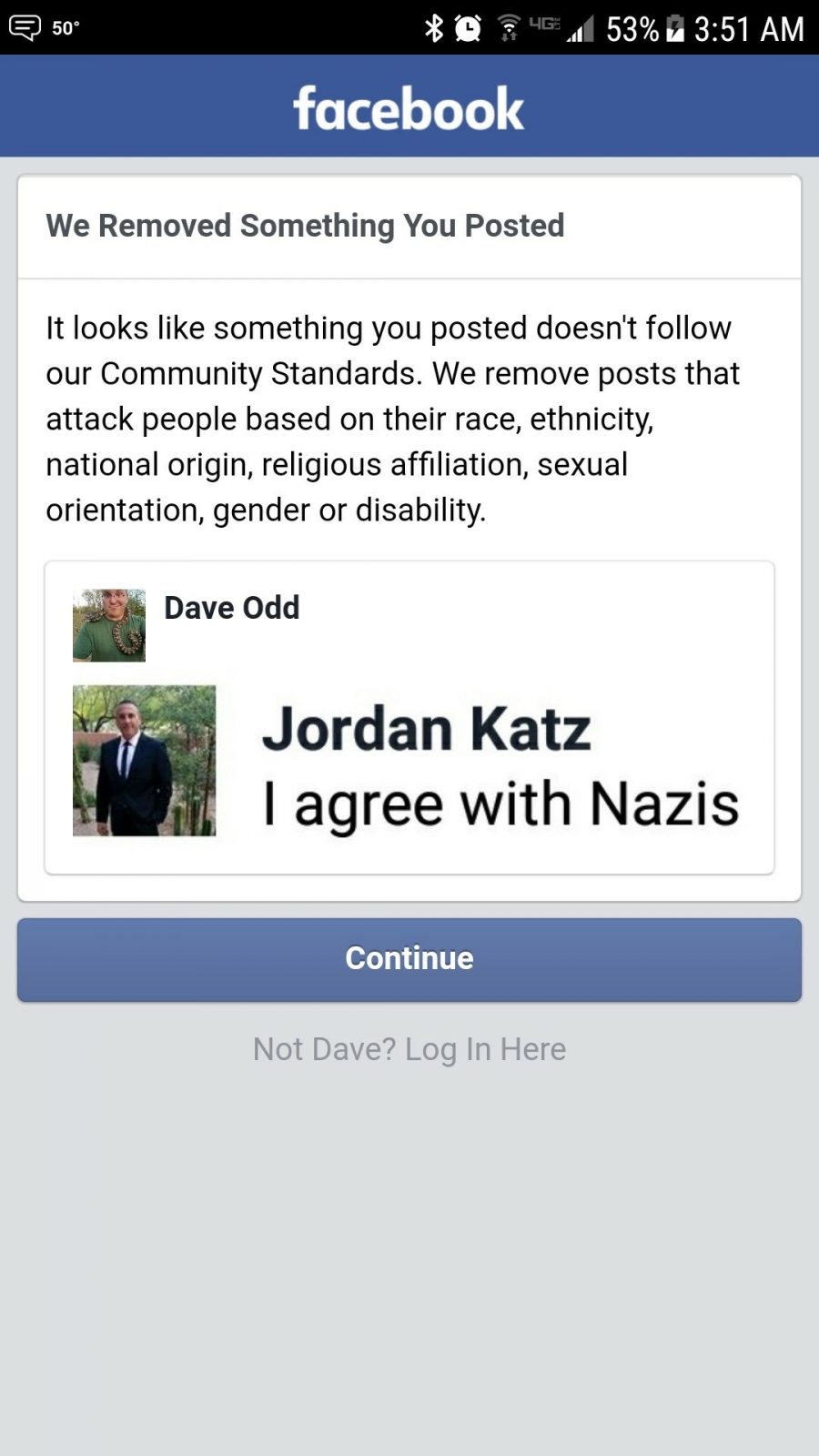This screenshot has height=1456, width=819.
Task: Tap the facebook logo in header
Action: 409,108
